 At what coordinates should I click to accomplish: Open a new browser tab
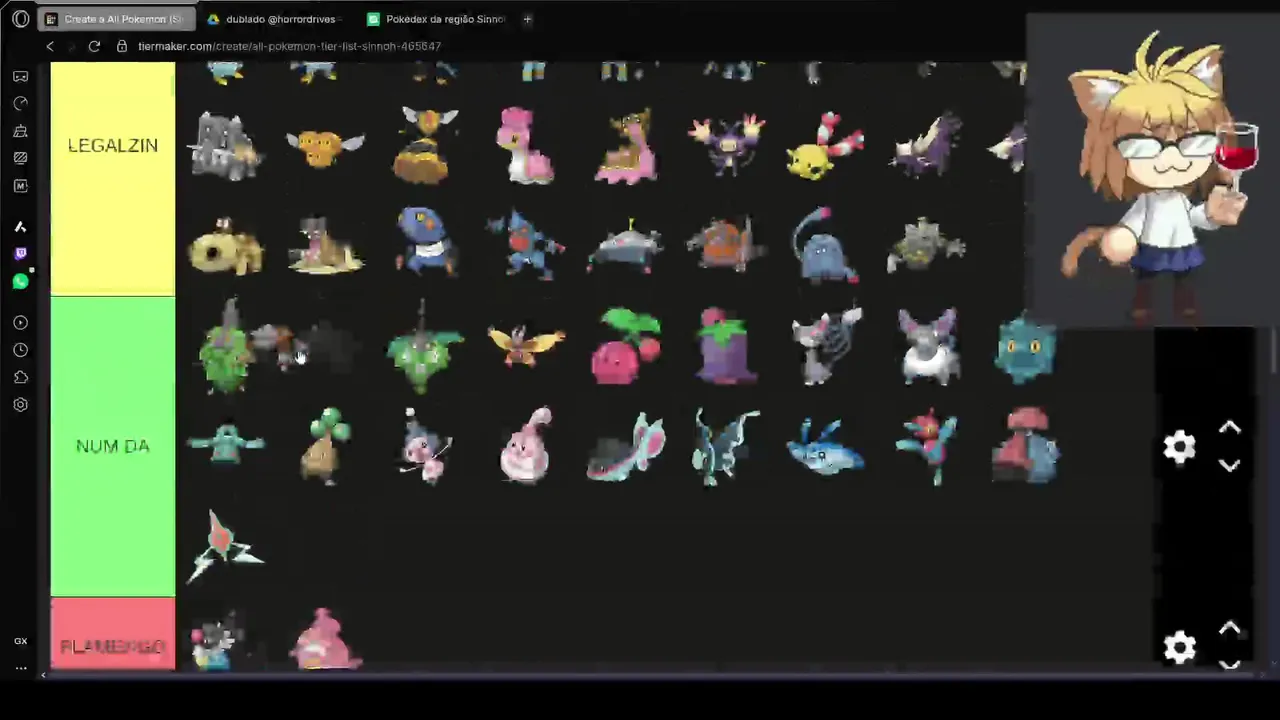pos(527,19)
